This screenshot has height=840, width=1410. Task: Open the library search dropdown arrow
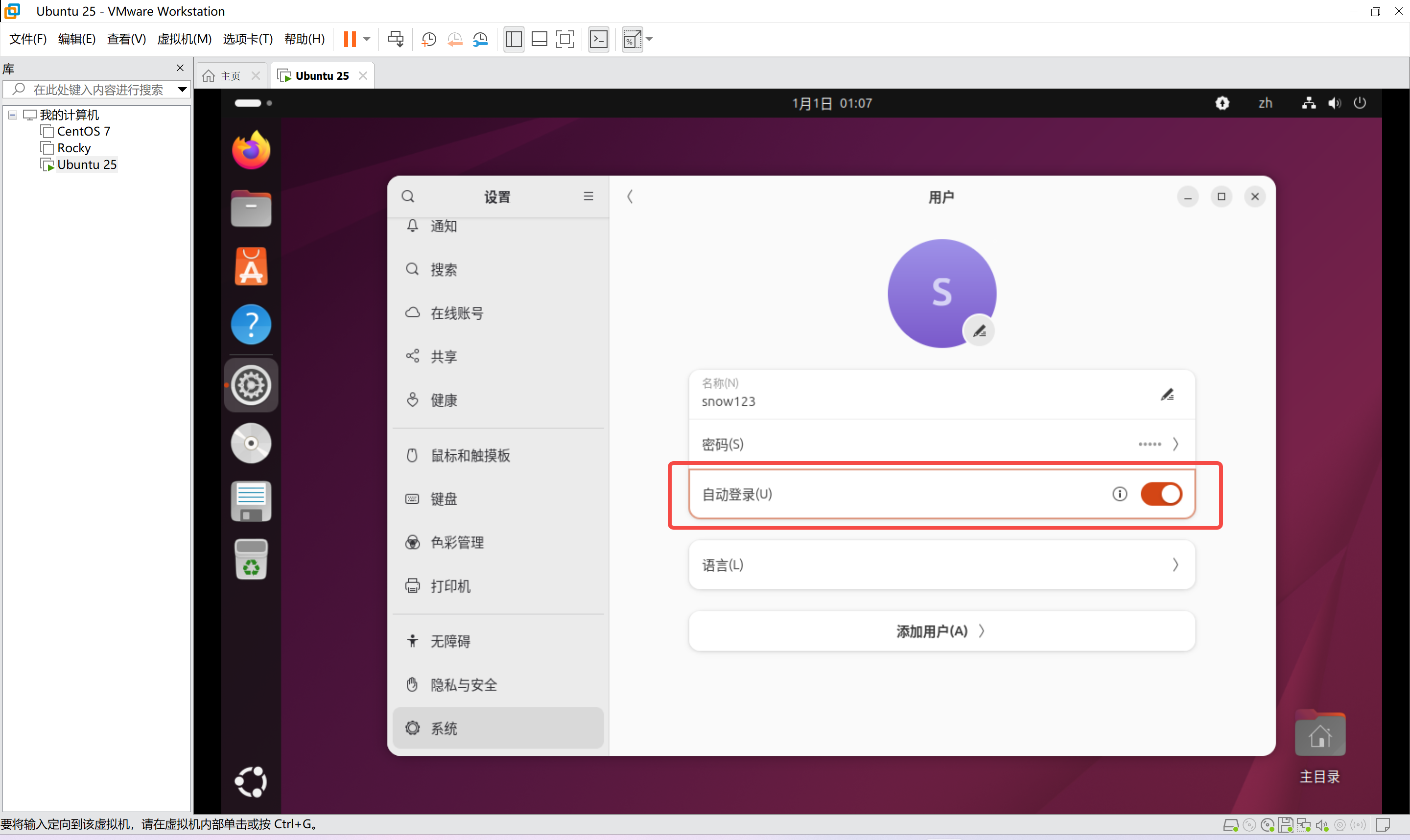182,90
